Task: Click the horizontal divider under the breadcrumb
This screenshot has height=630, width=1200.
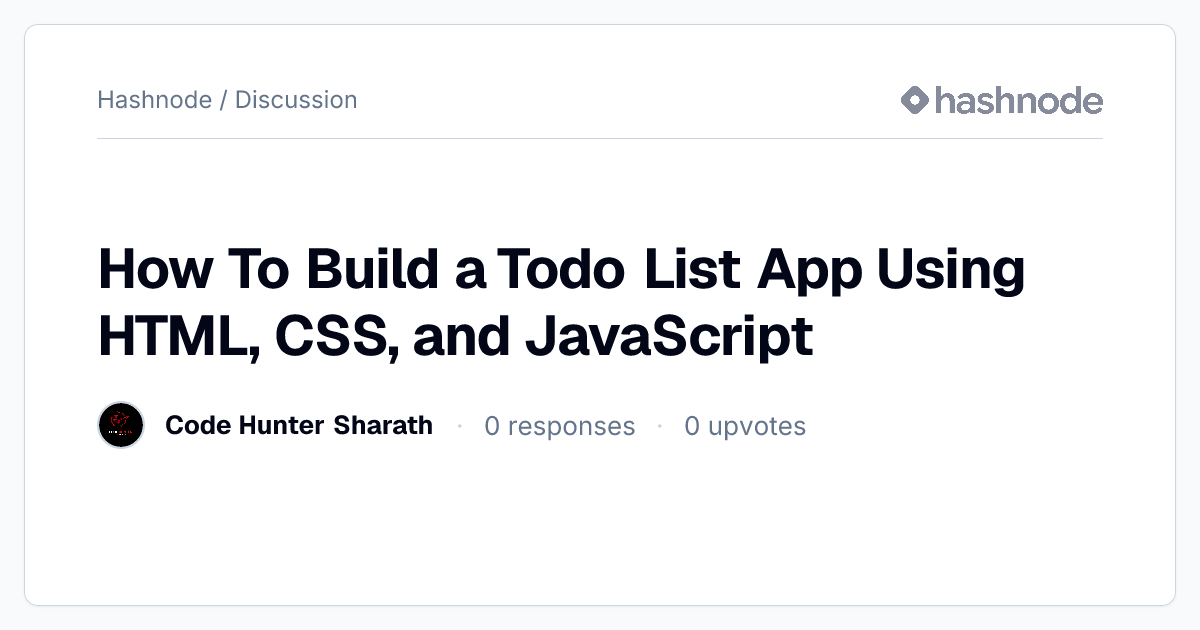Action: click(600, 138)
